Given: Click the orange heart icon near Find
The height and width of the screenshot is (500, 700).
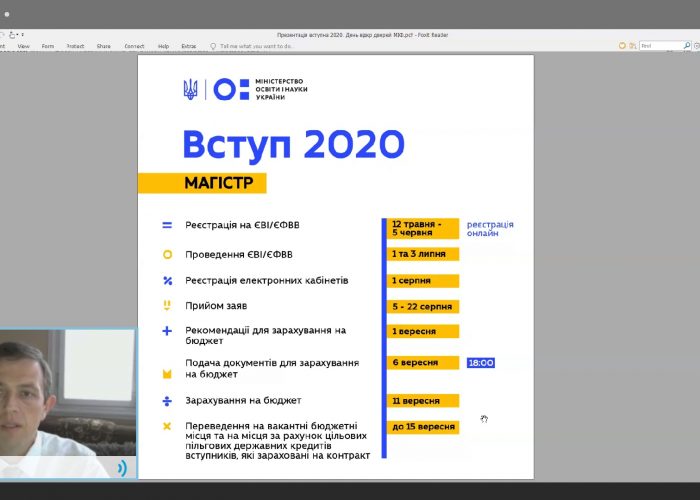Looking at the screenshot, I should (622, 46).
